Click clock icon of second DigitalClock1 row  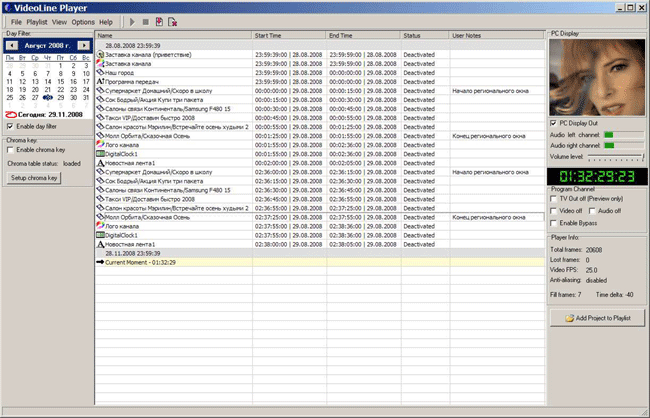coord(100,235)
